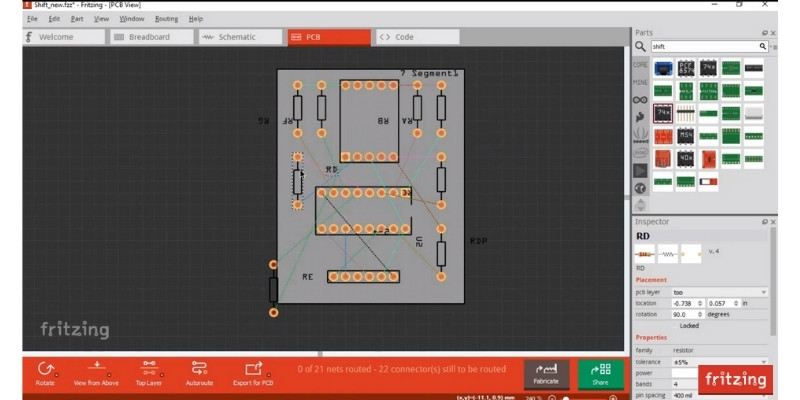Select the highlighted 74x chip part
Screen dimensions: 800x400
click(x=663, y=113)
